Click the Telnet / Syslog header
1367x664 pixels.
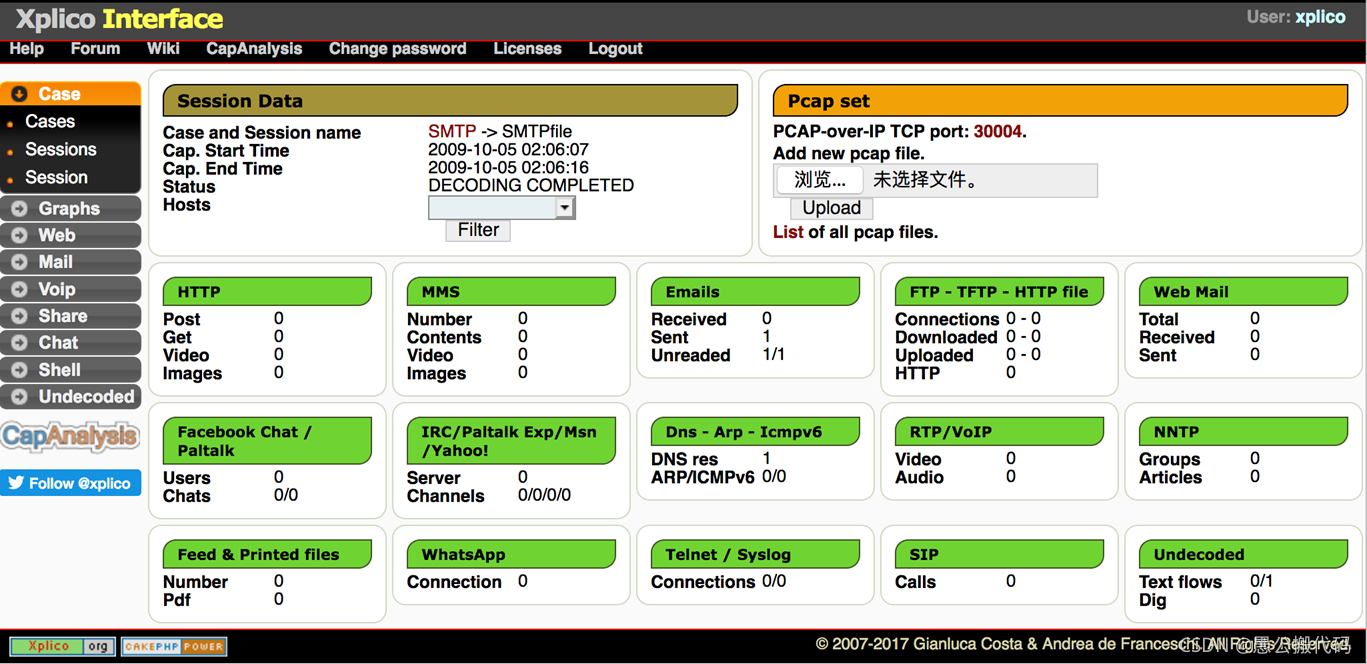(x=755, y=554)
